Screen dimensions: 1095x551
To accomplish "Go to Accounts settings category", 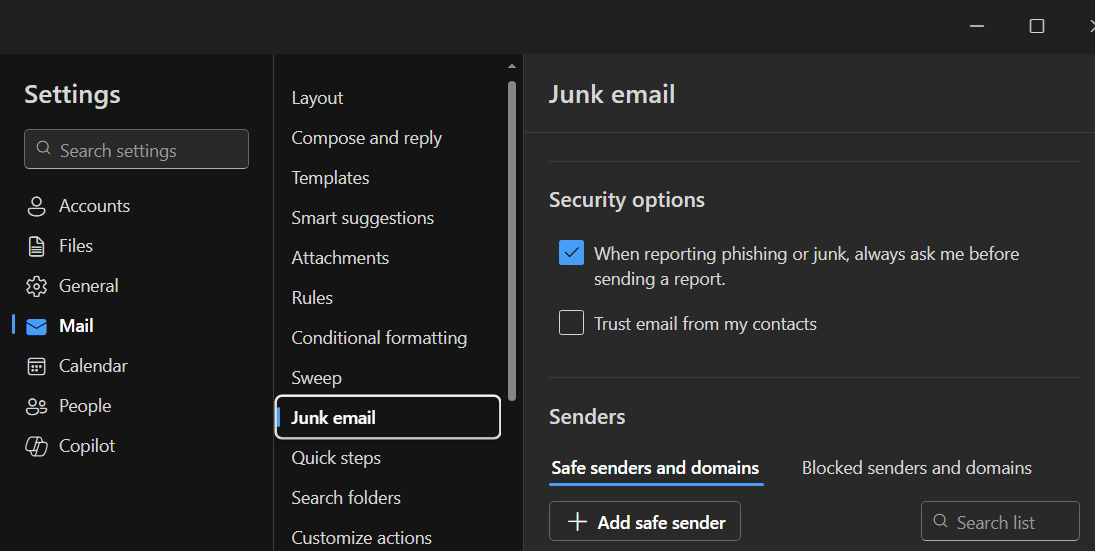I will coord(94,206).
